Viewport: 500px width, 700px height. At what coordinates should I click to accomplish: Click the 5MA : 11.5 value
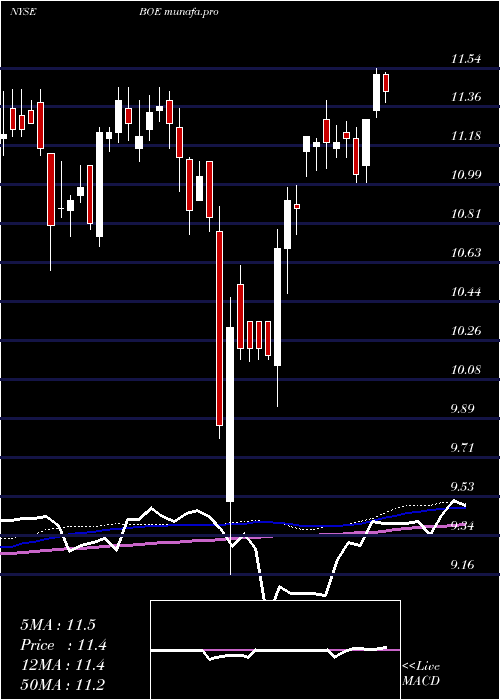coord(58,625)
